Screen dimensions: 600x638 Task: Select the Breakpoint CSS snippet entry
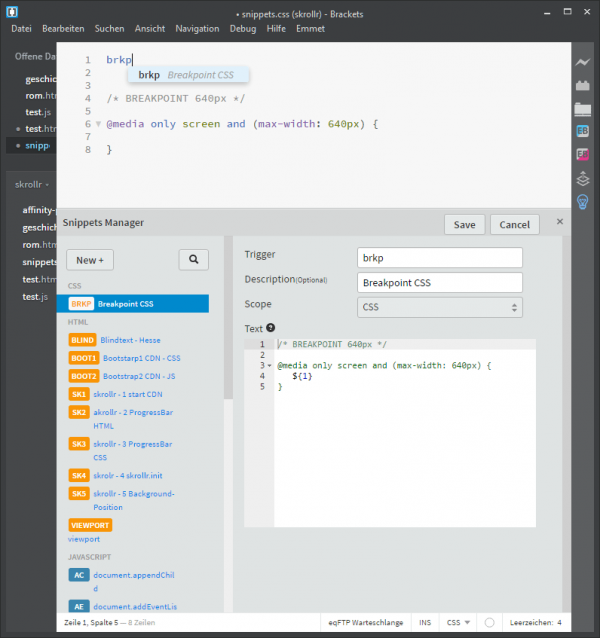point(133,304)
